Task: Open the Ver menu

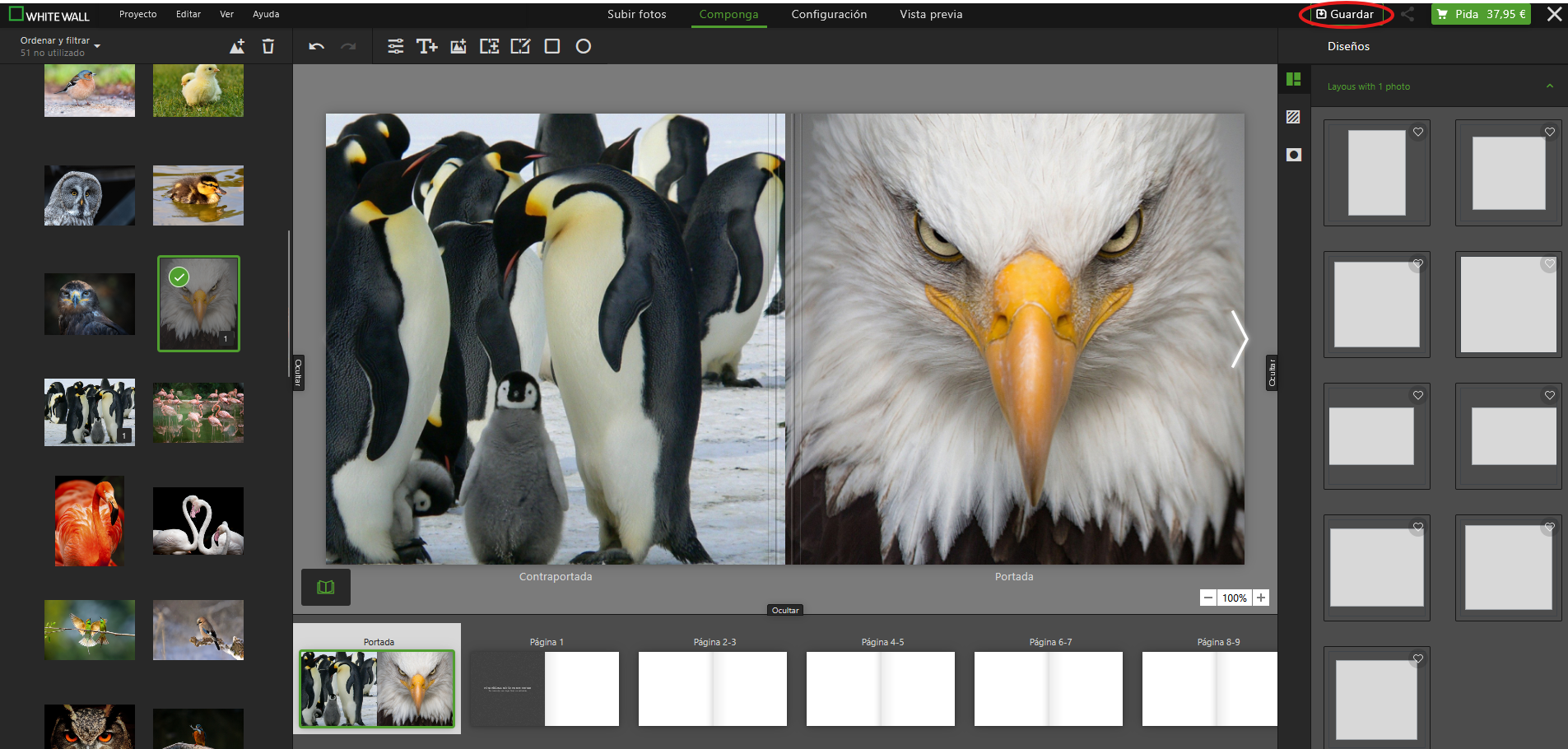Action: 227,14
